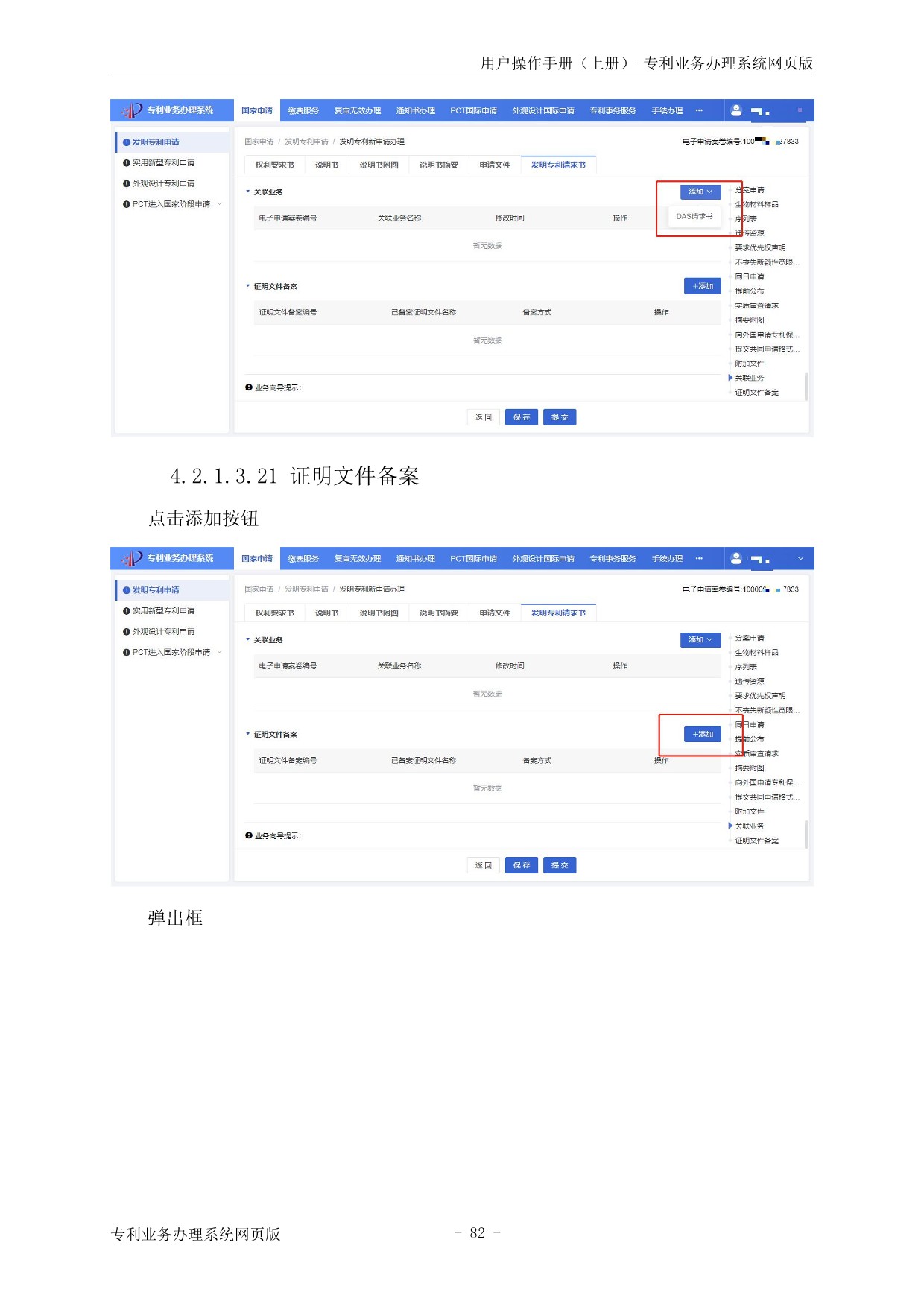Click the system logo in the second screenshot
924x1307 pixels.
132,558
